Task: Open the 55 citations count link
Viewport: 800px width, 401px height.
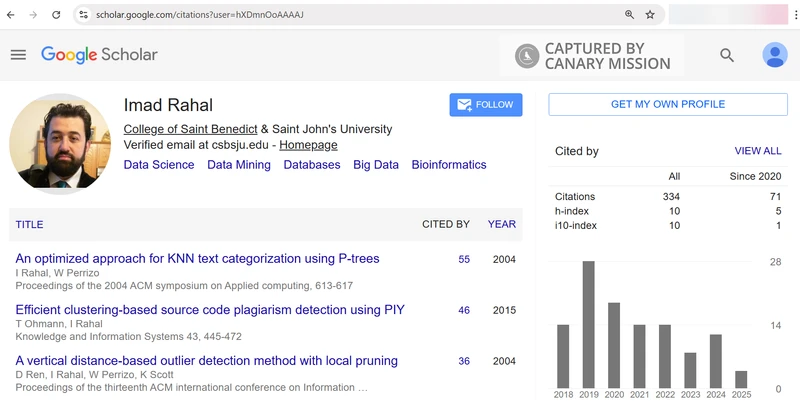Action: [x=464, y=259]
